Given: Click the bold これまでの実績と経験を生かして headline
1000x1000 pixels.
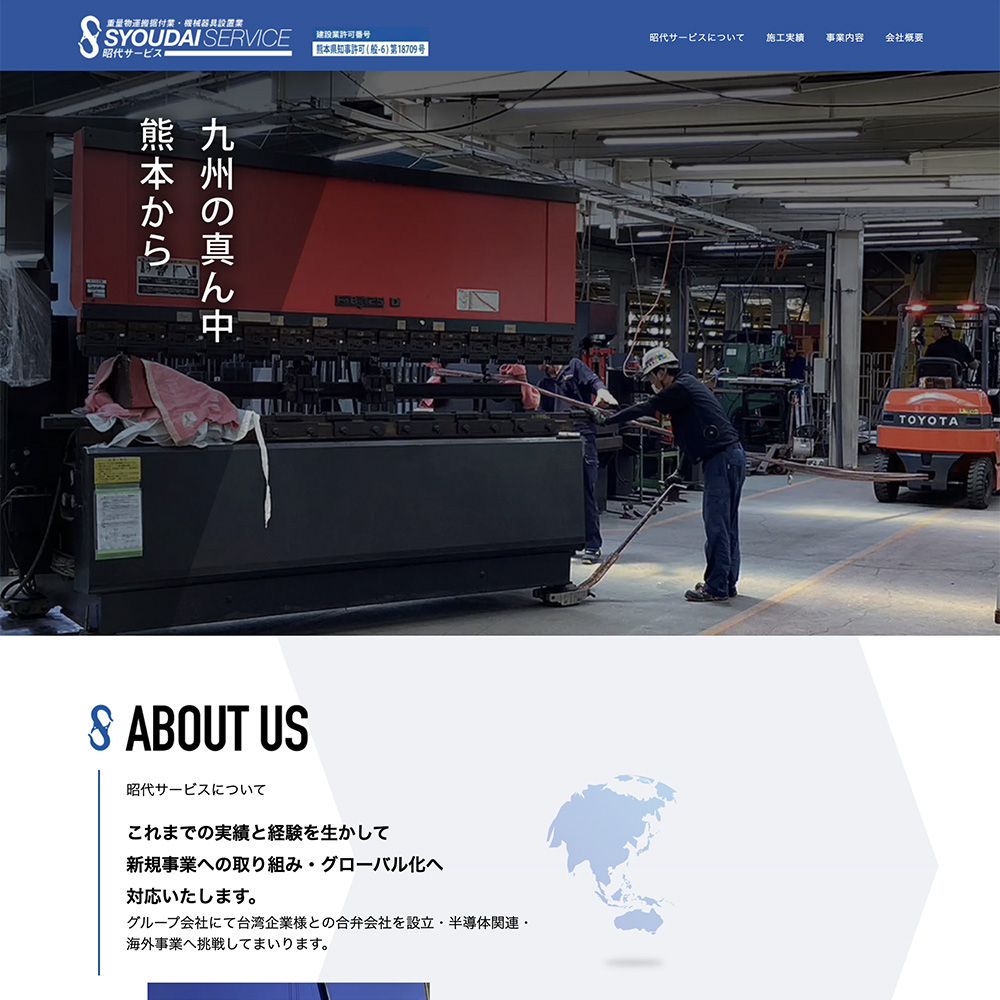Looking at the screenshot, I should click(x=258, y=832).
